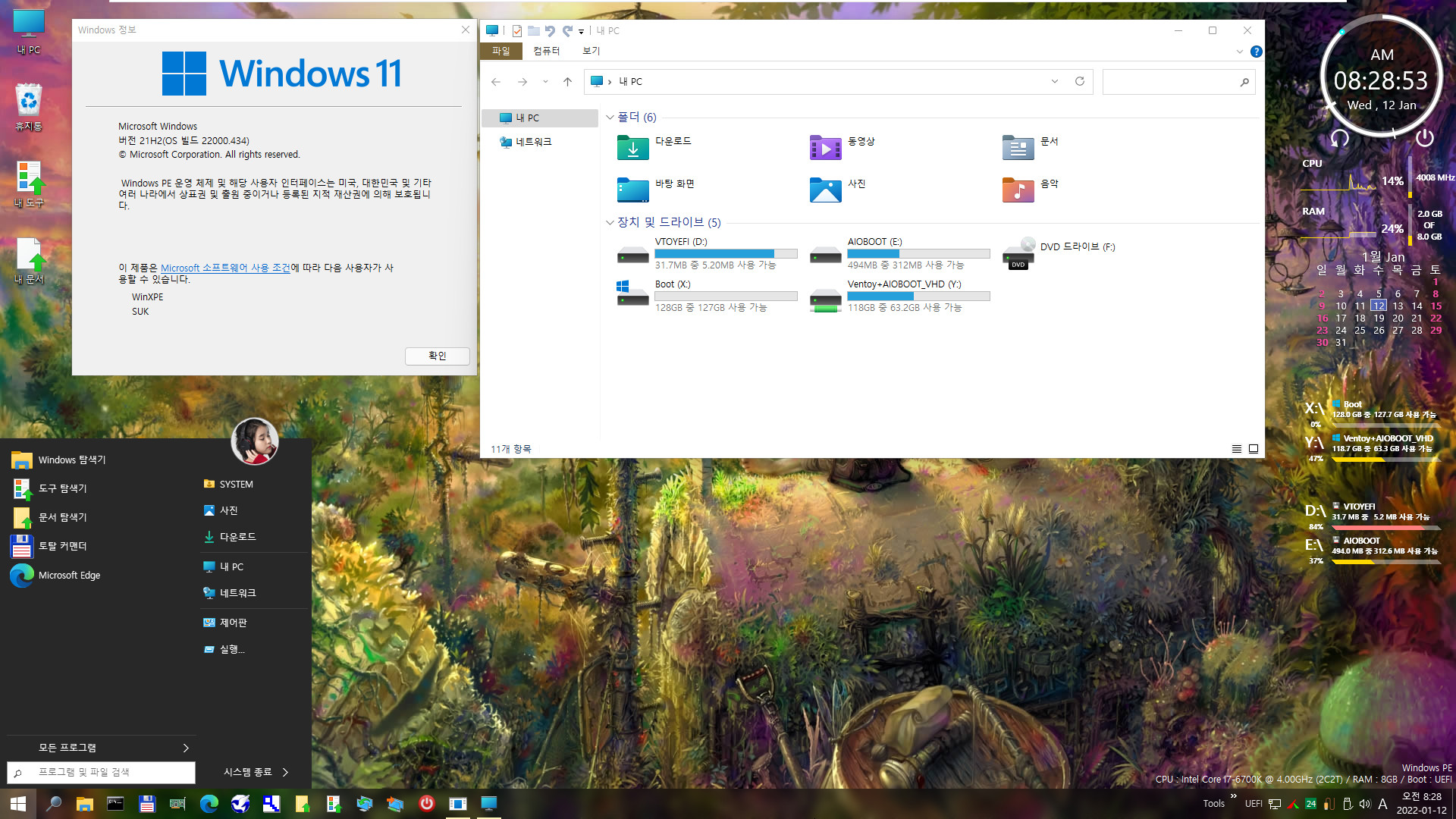
Task: Open the address bar history dropdown
Action: [x=1054, y=81]
